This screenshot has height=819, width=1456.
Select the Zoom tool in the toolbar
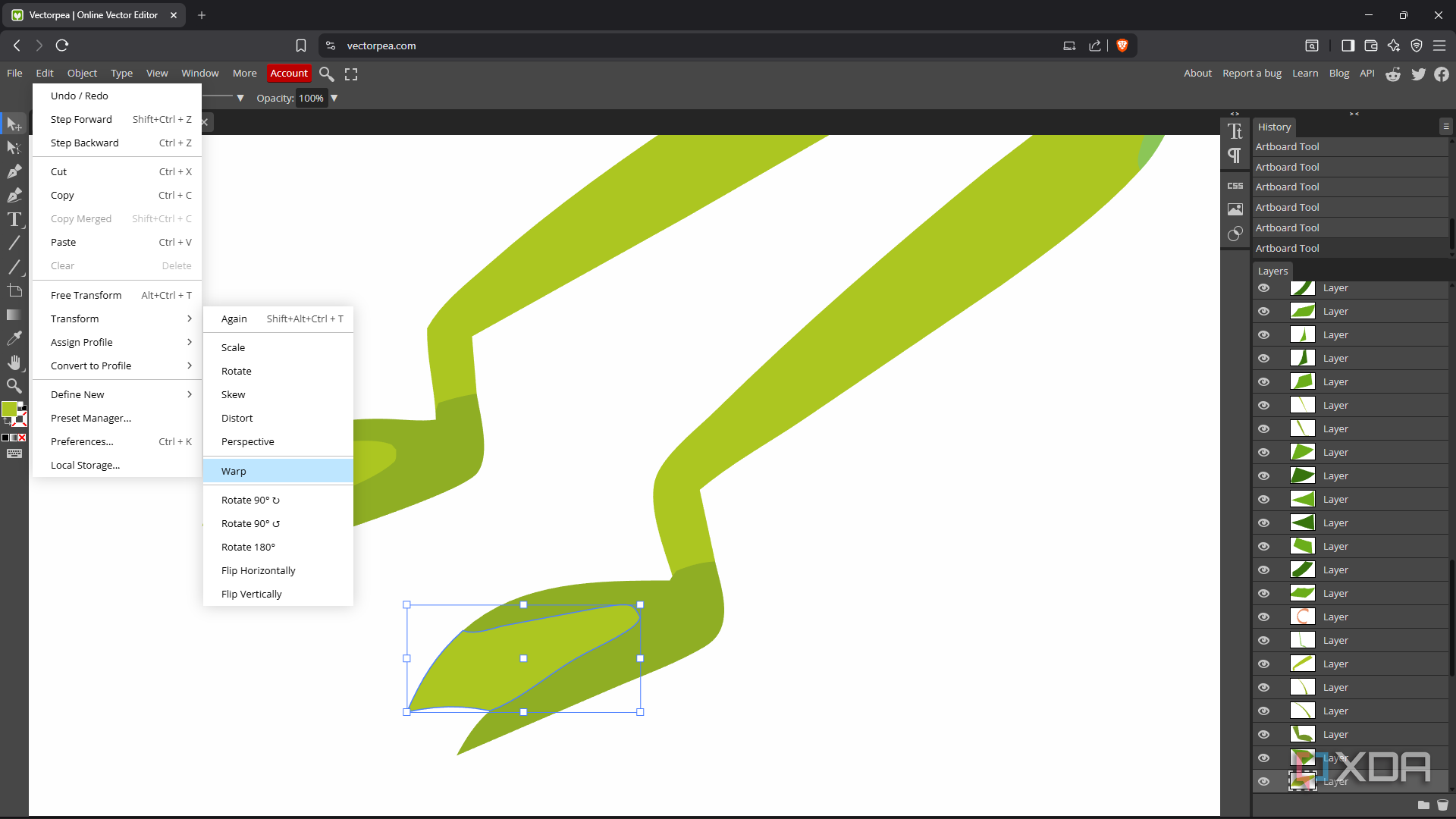tap(14, 386)
